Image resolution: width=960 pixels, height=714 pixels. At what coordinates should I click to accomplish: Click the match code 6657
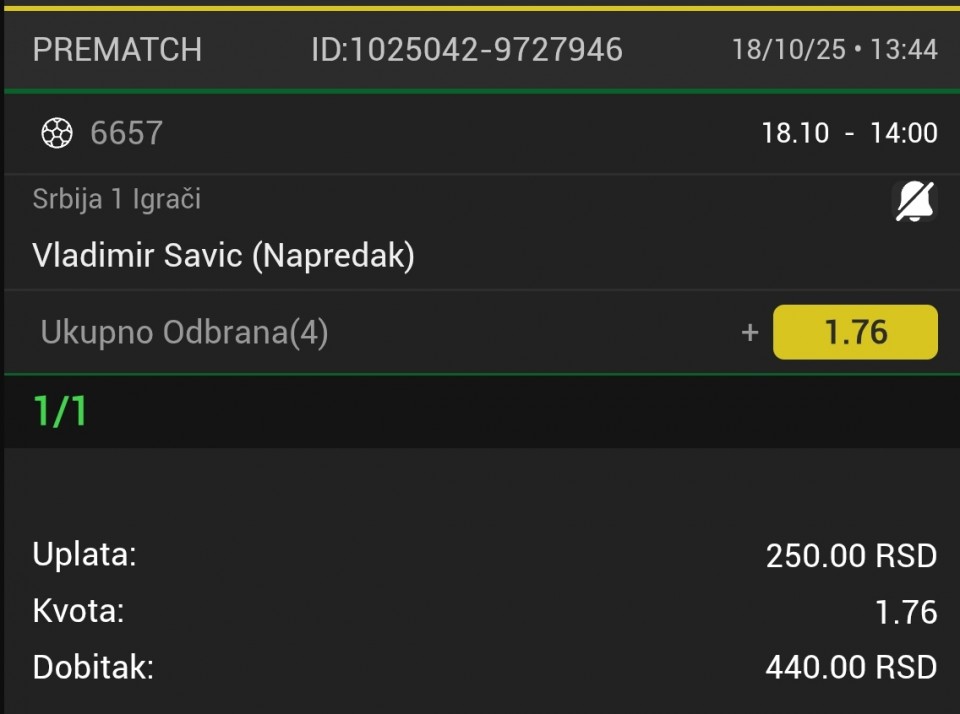tap(126, 133)
